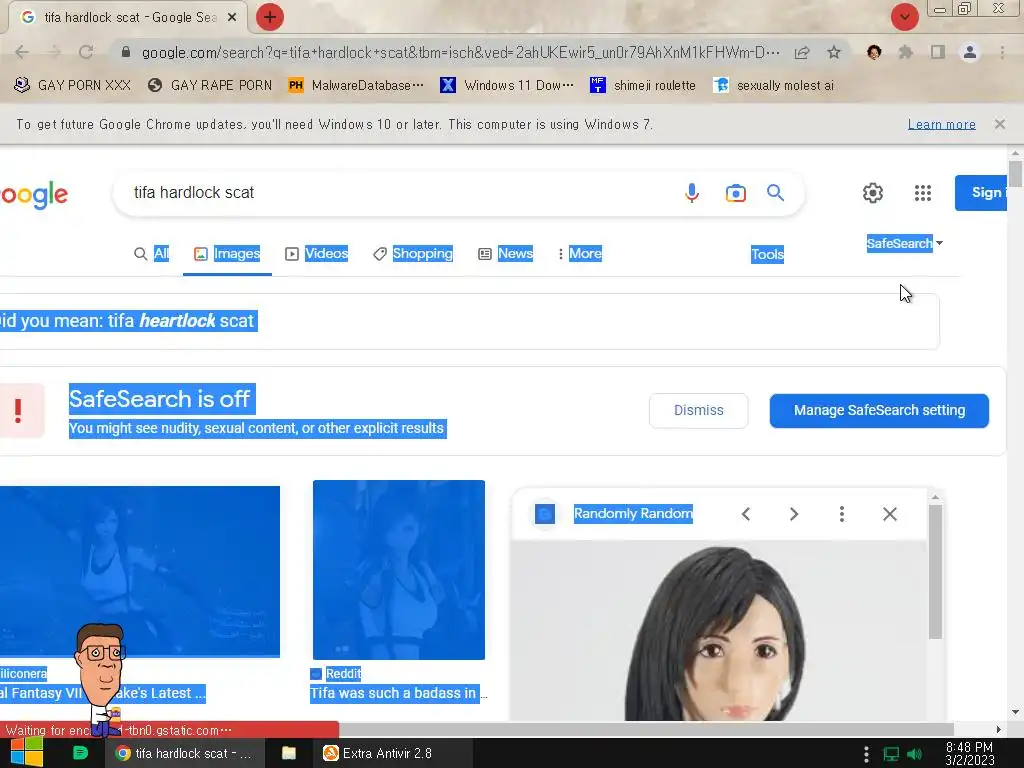The image size is (1024, 768).
Task: Open Google quick settings gear
Action: 872,193
